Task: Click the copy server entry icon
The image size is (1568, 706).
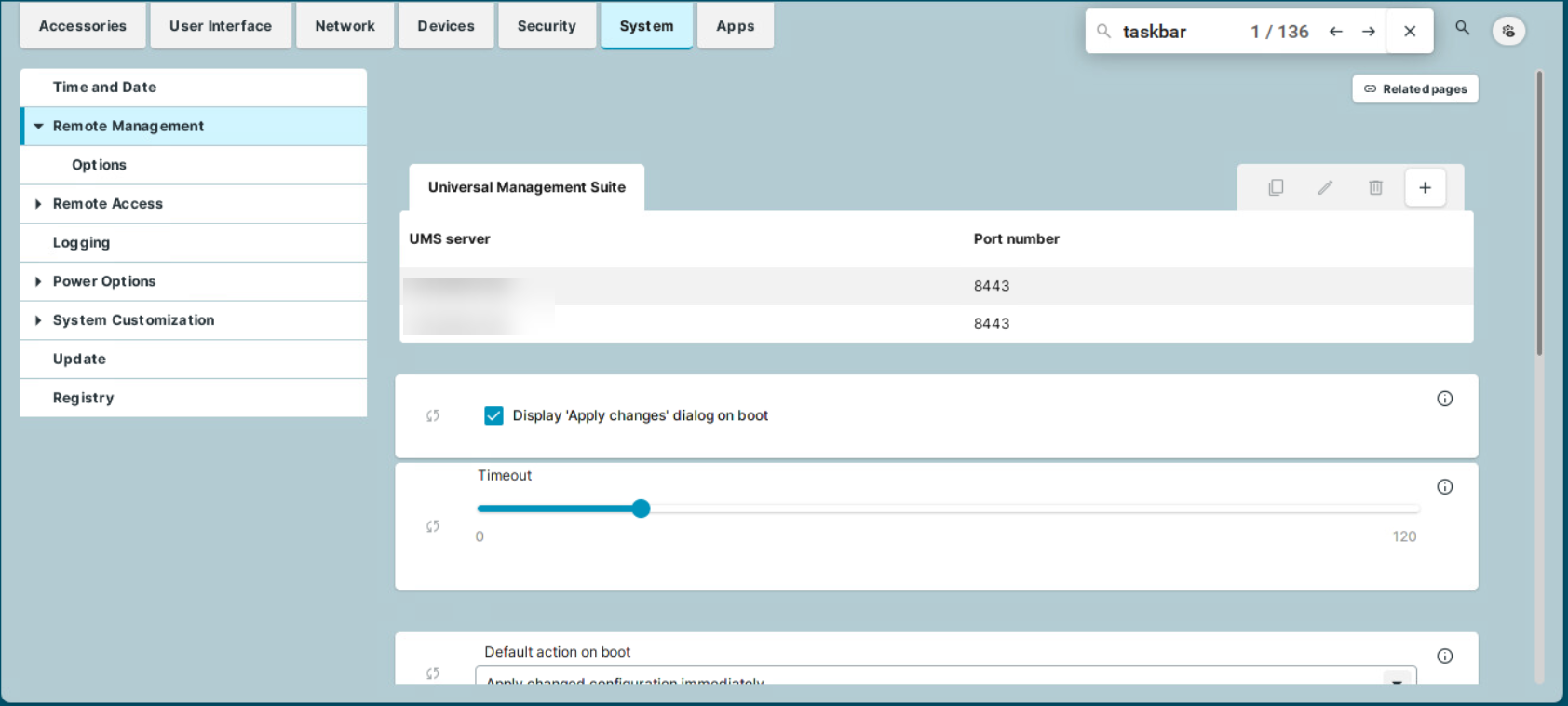Action: 1276,187
